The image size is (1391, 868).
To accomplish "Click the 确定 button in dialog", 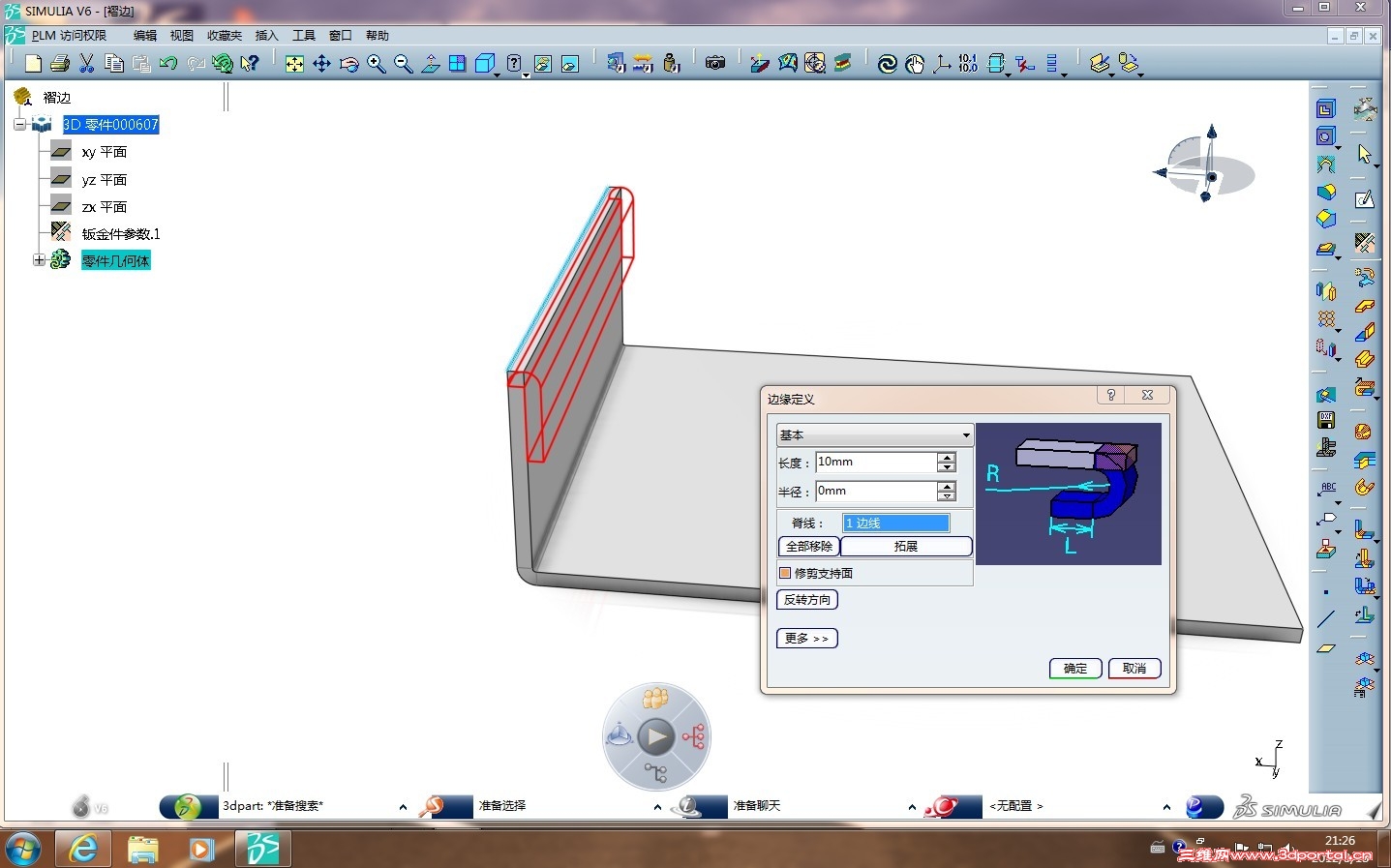I will point(1075,669).
